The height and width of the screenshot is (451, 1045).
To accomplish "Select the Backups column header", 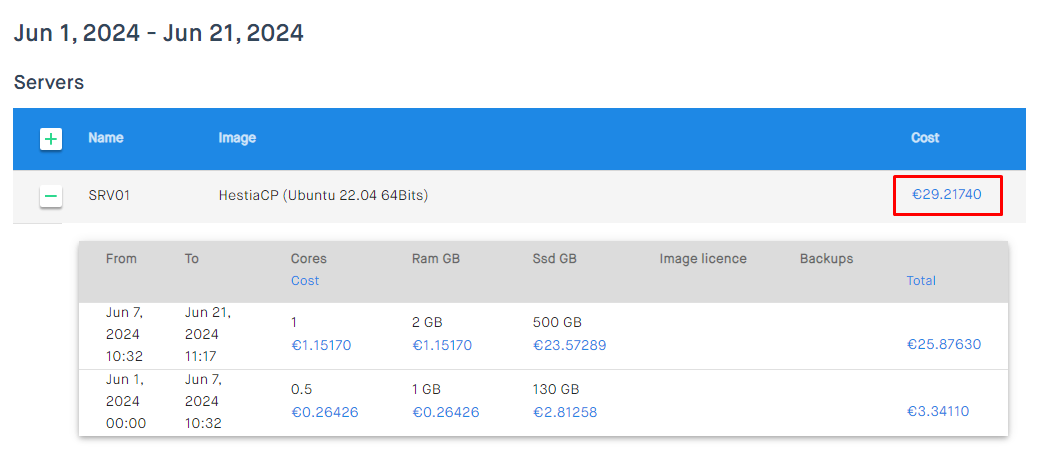I will 826,258.
